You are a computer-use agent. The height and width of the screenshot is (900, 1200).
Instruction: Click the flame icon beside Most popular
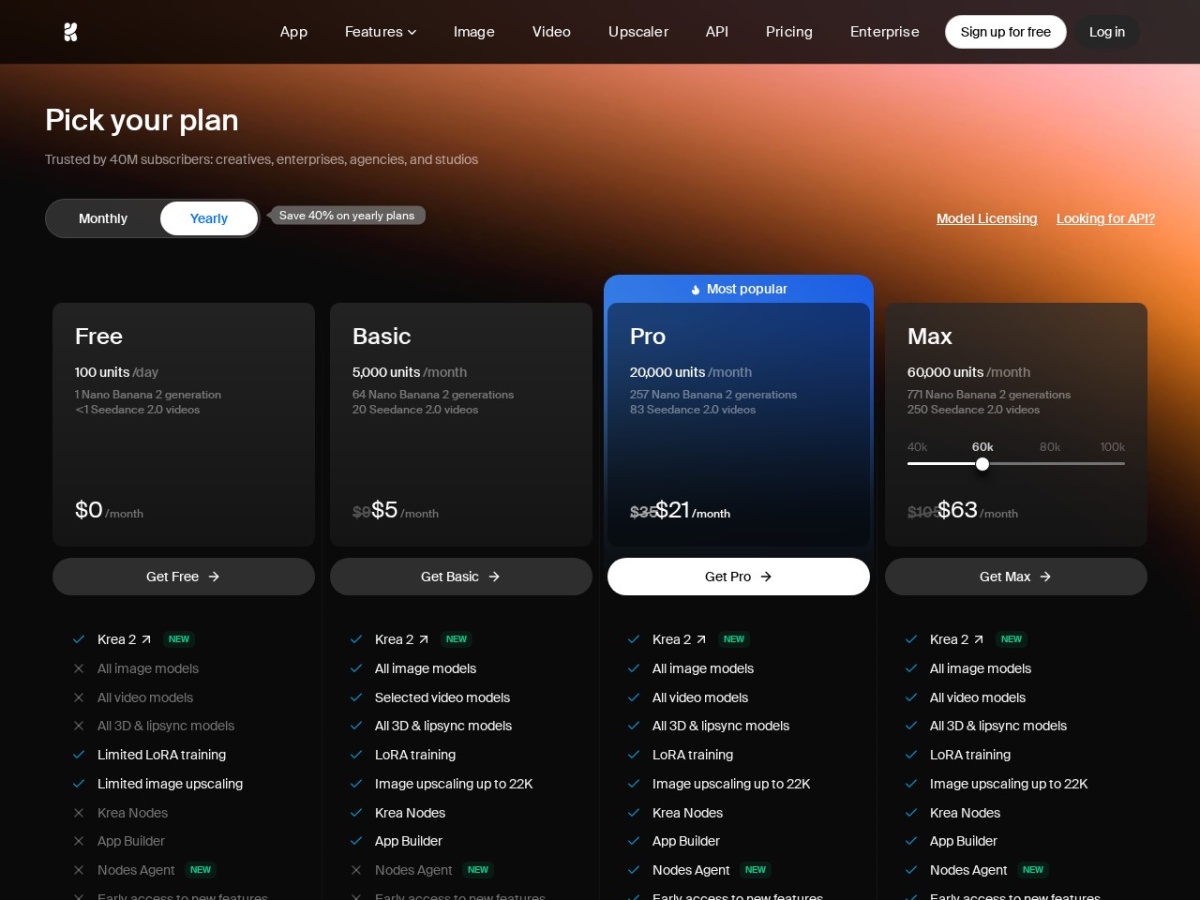coord(696,289)
